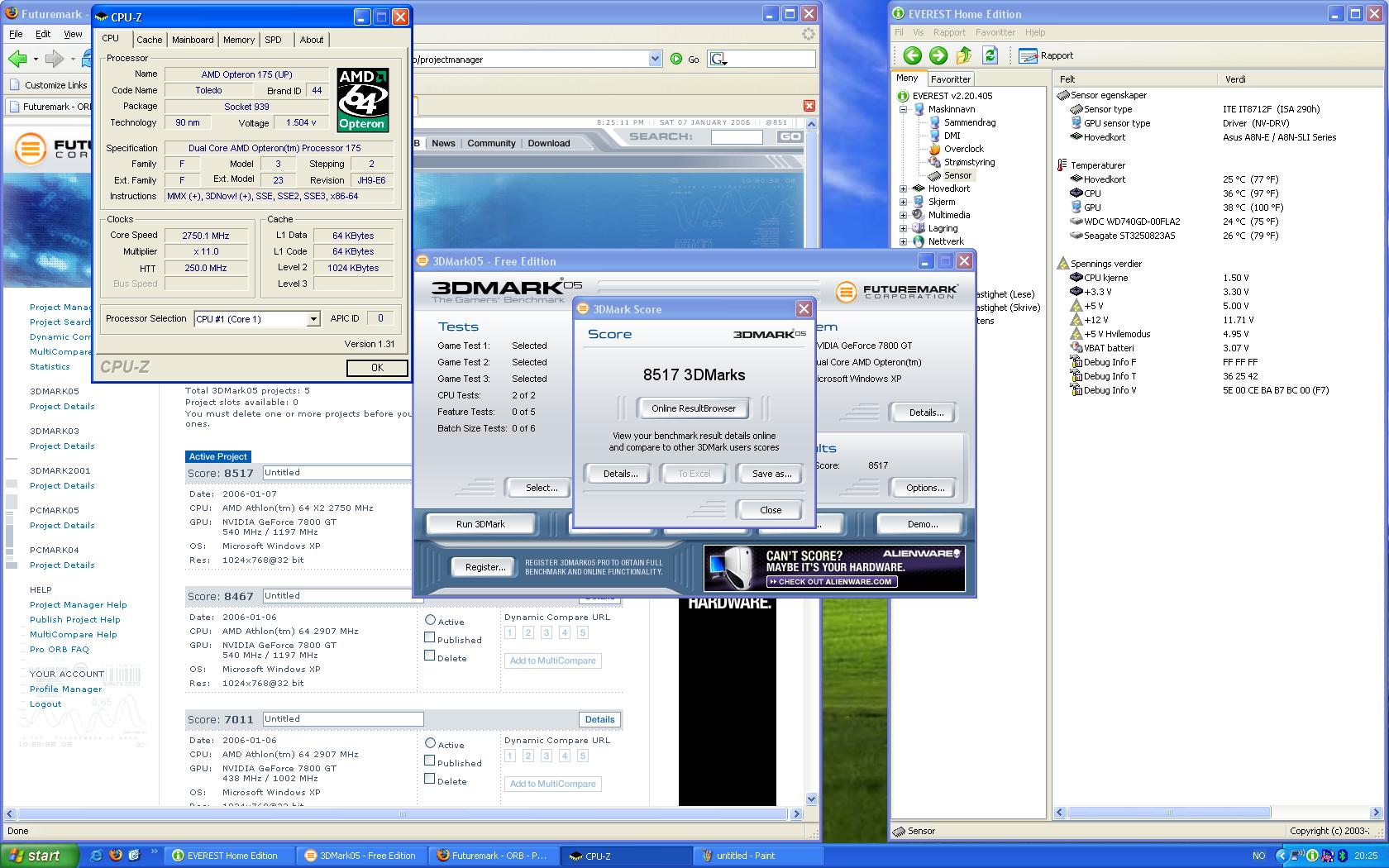Expand the Lagring tree node
Image resolution: width=1389 pixels, height=868 pixels.
coord(903,228)
